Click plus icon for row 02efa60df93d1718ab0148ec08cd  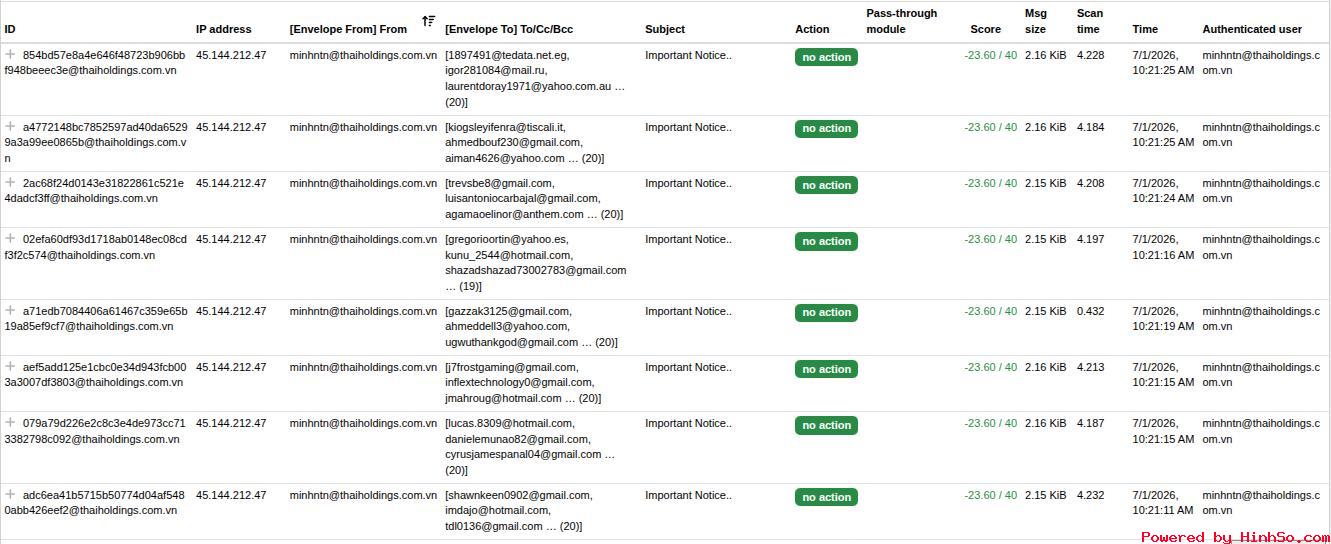11,239
